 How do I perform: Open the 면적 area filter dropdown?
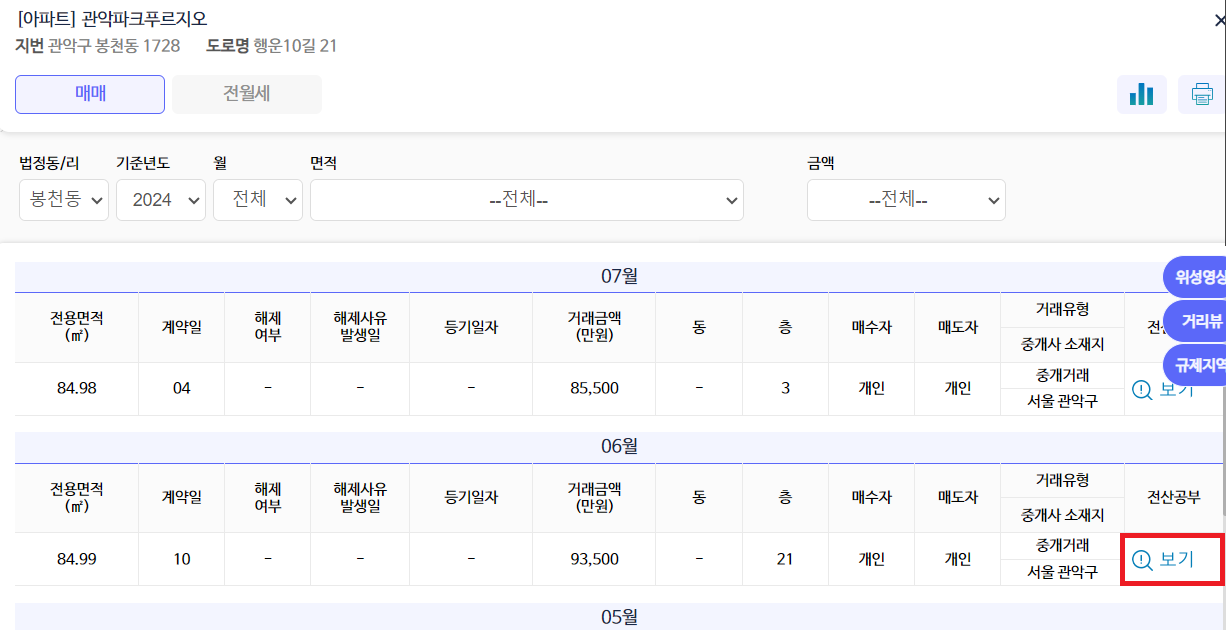pyautogui.click(x=527, y=199)
